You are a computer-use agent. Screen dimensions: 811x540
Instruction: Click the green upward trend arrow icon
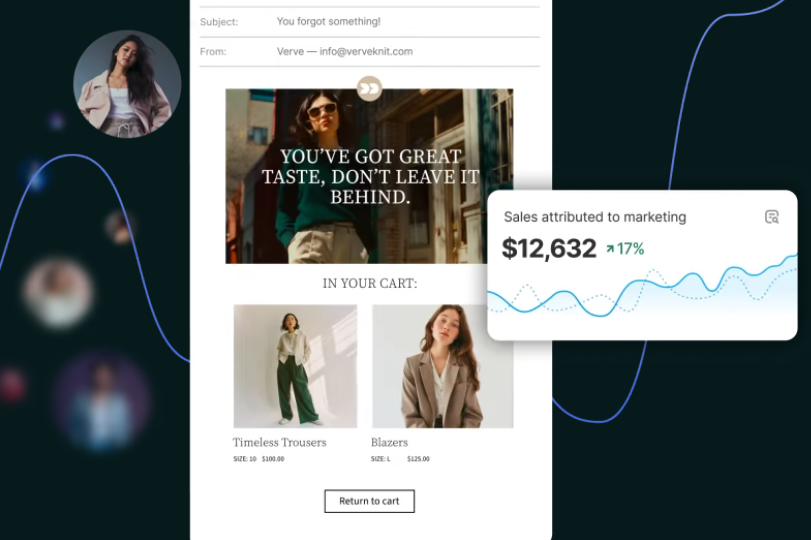pyautogui.click(x=610, y=249)
